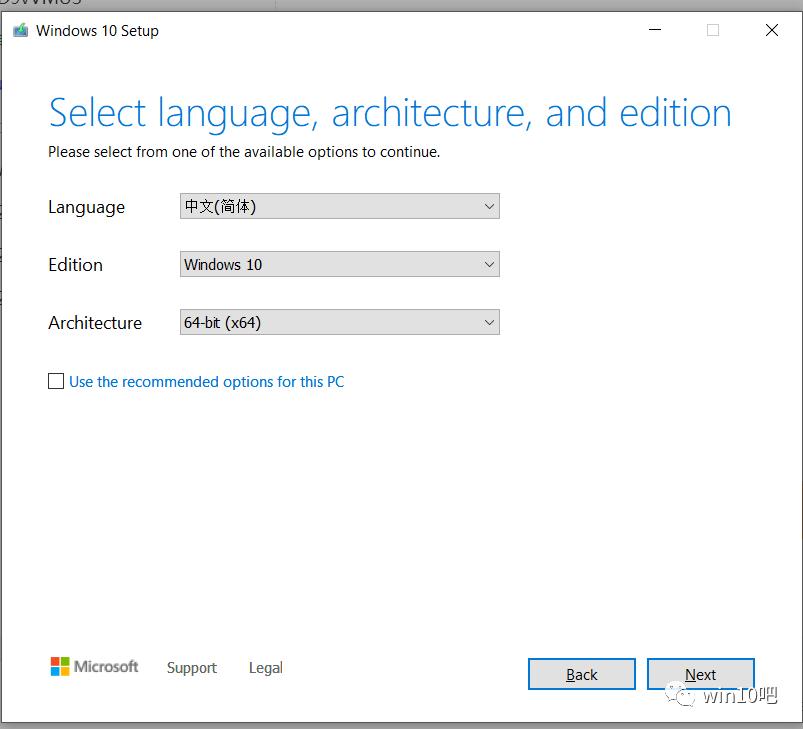Close the Windows 10 Setup window
Image resolution: width=803 pixels, height=729 pixels.
(772, 30)
